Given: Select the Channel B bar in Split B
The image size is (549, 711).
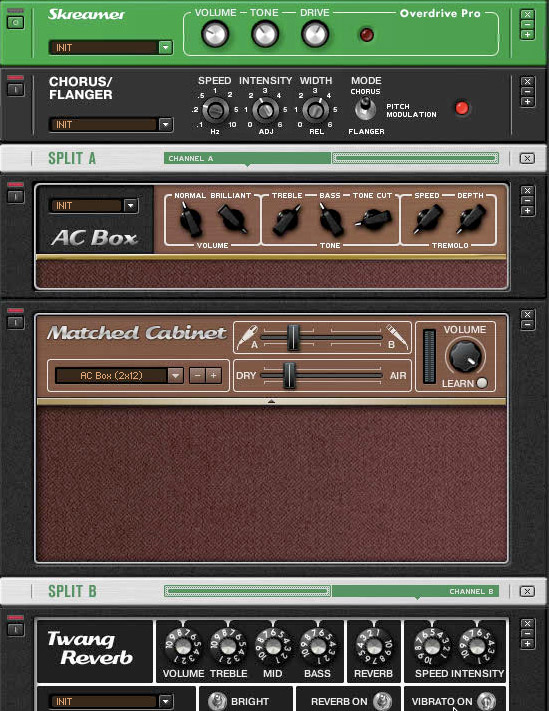Looking at the screenshot, I should click(415, 591).
